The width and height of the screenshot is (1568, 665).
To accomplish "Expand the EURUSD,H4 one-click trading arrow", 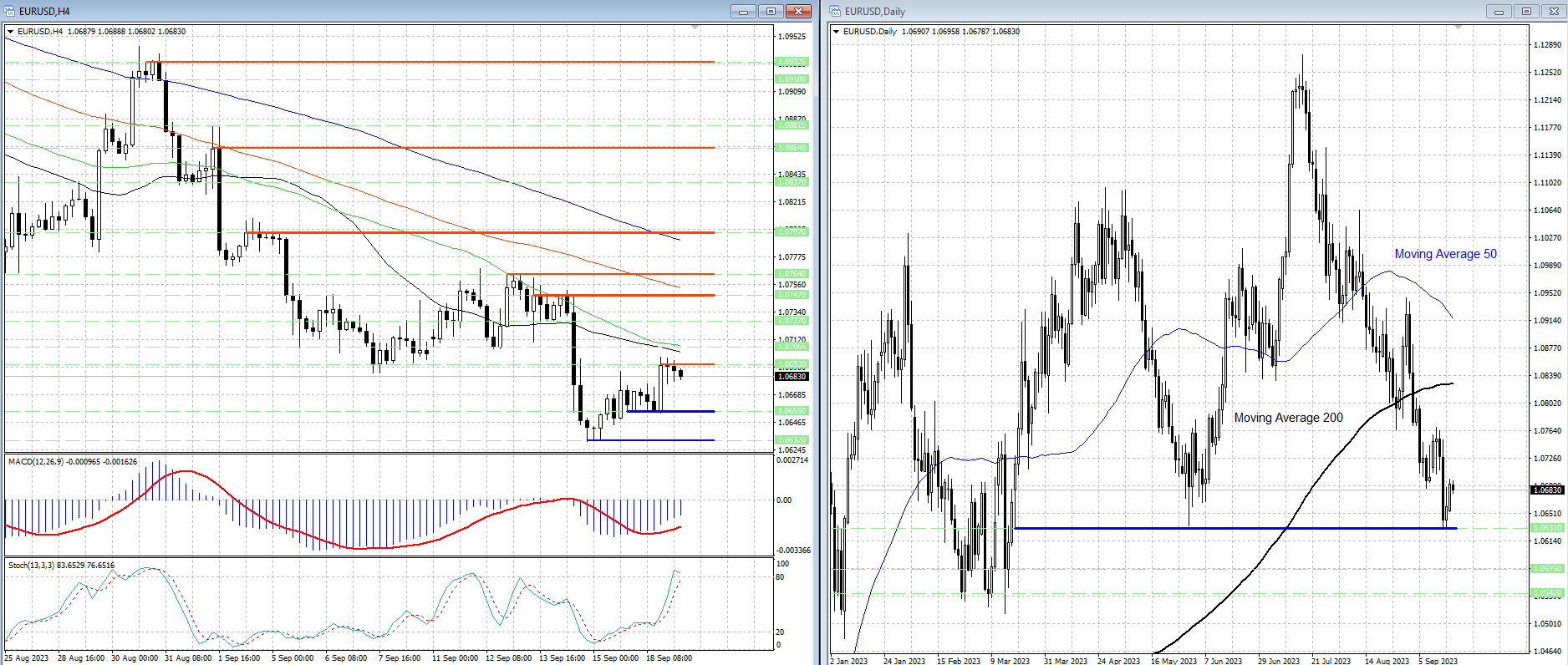I will [x=11, y=32].
